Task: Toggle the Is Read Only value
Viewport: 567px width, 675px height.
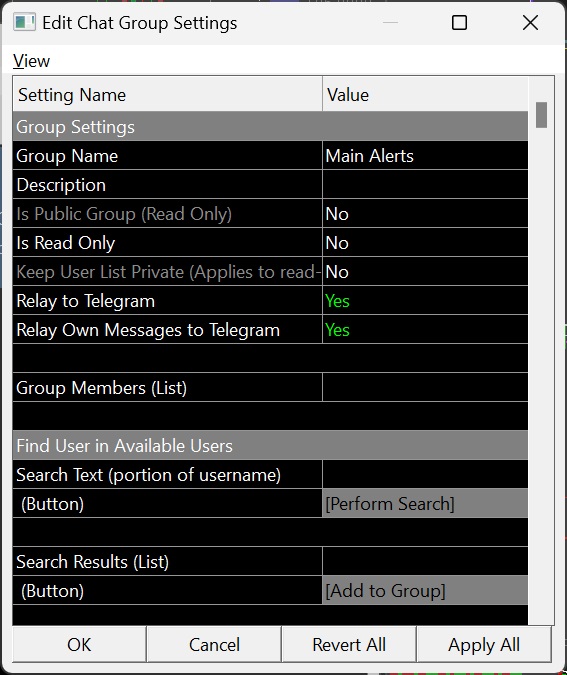Action: (425, 243)
